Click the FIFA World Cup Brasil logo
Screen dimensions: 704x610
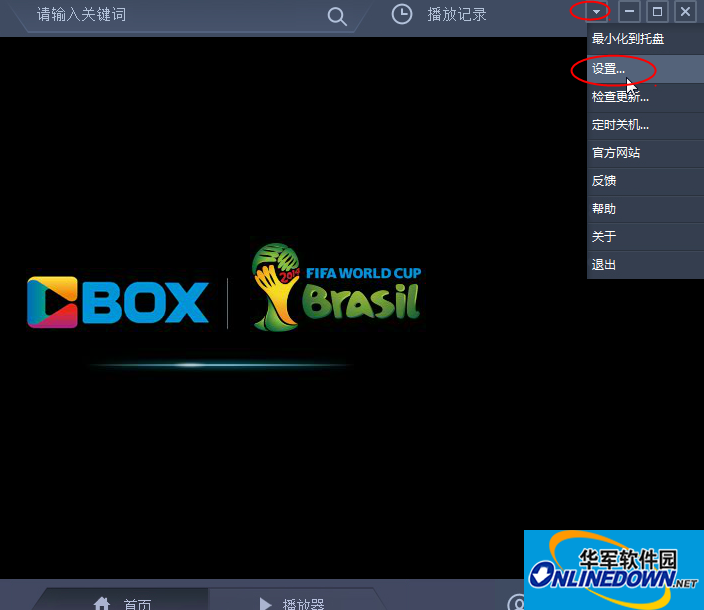point(336,287)
